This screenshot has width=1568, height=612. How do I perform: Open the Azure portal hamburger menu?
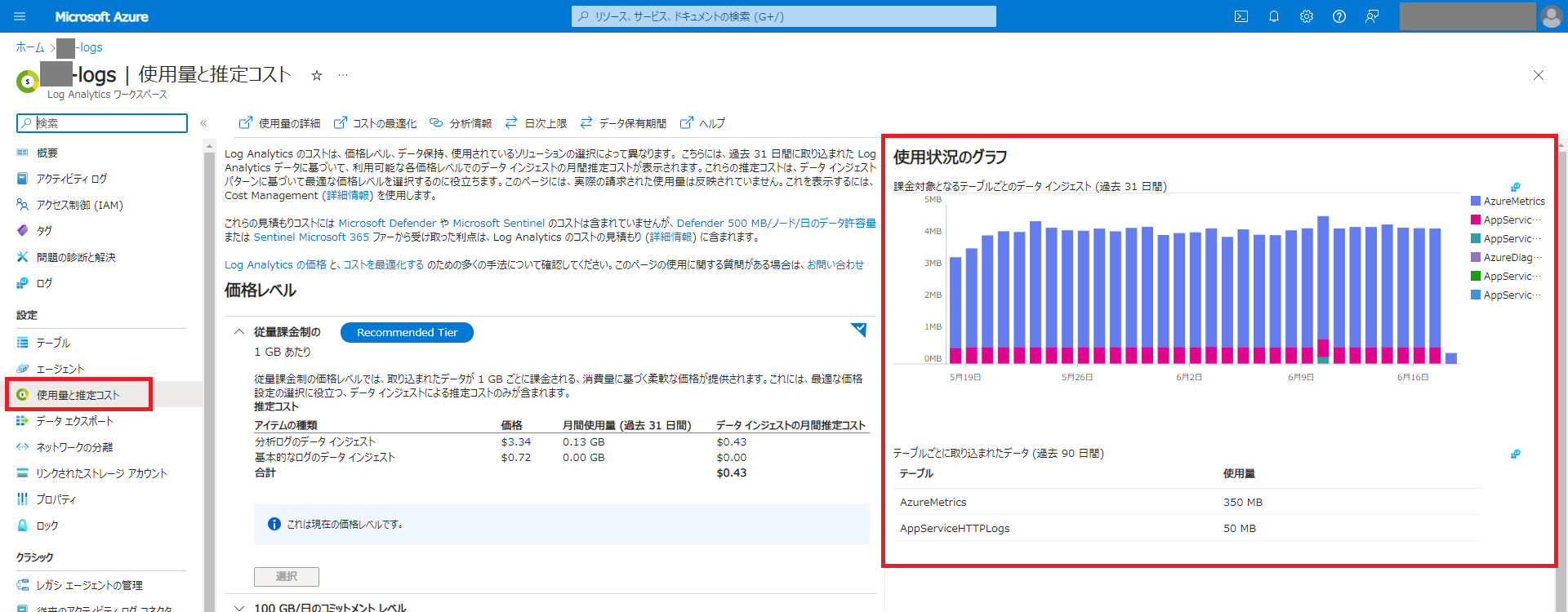(x=20, y=16)
